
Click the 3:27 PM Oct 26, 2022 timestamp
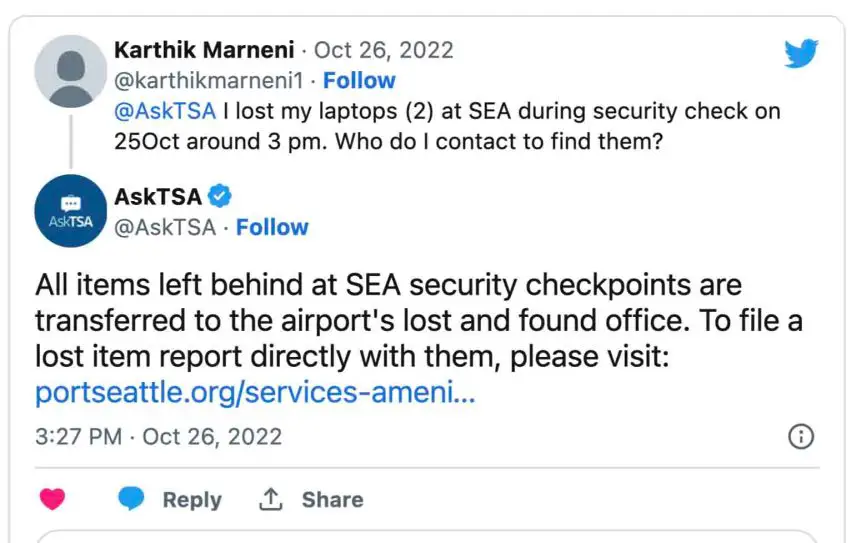(x=158, y=437)
